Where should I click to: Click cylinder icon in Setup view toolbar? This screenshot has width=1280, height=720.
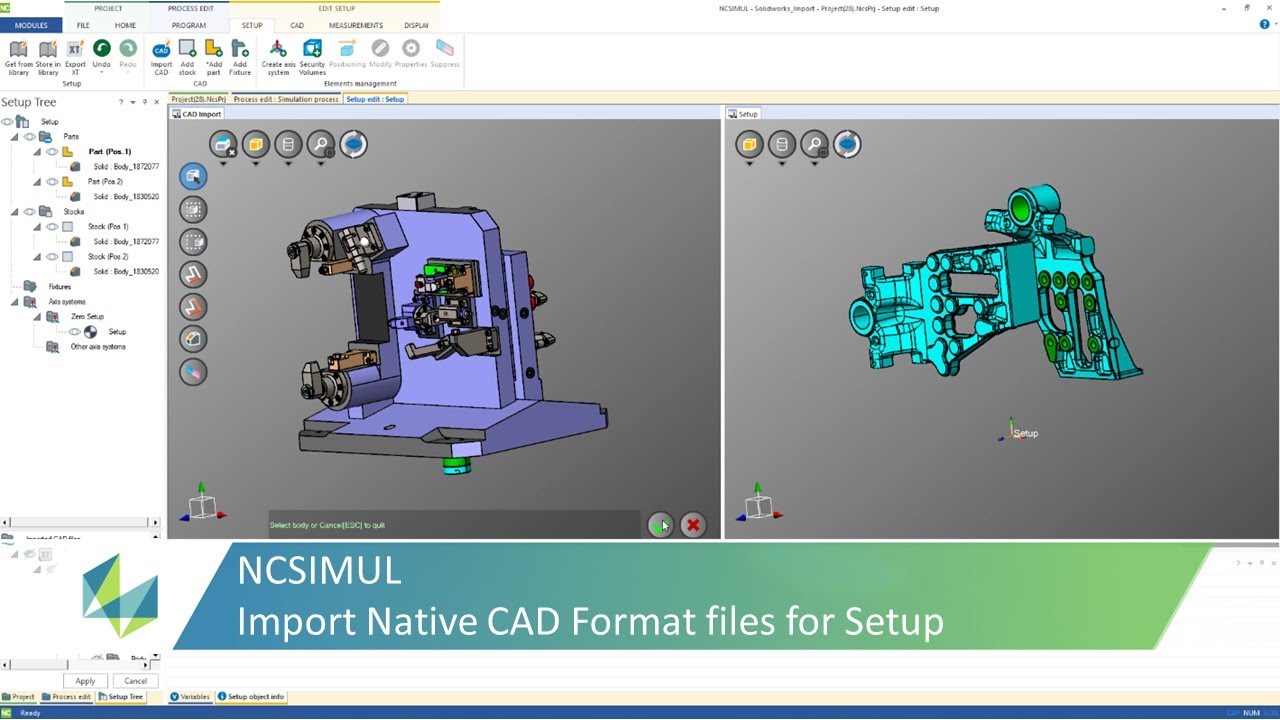pos(782,144)
